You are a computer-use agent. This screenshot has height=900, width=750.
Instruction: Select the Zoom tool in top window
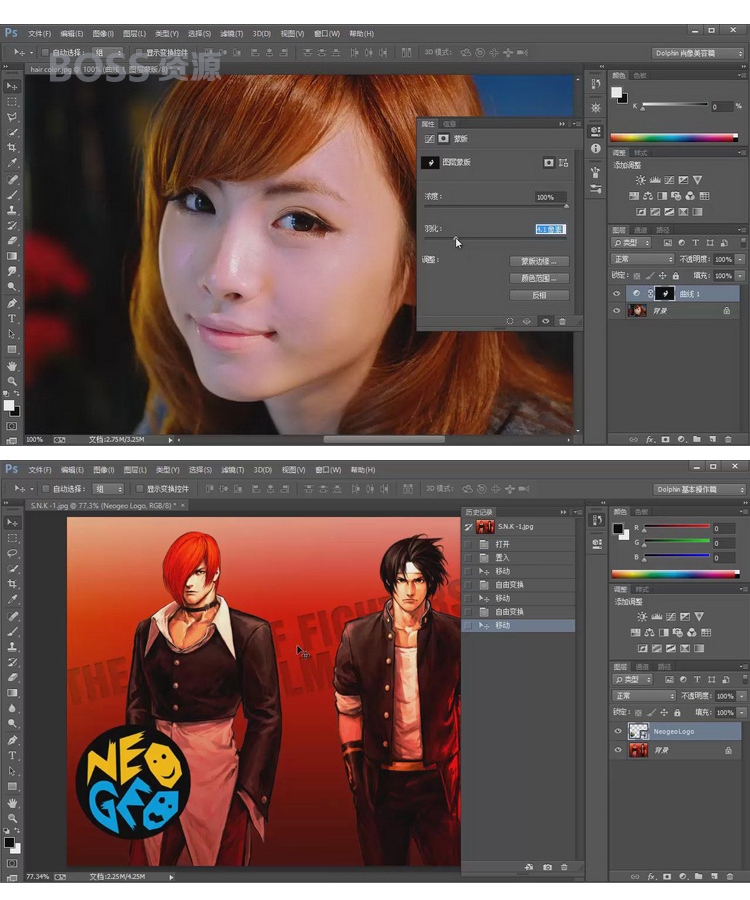tap(11, 381)
